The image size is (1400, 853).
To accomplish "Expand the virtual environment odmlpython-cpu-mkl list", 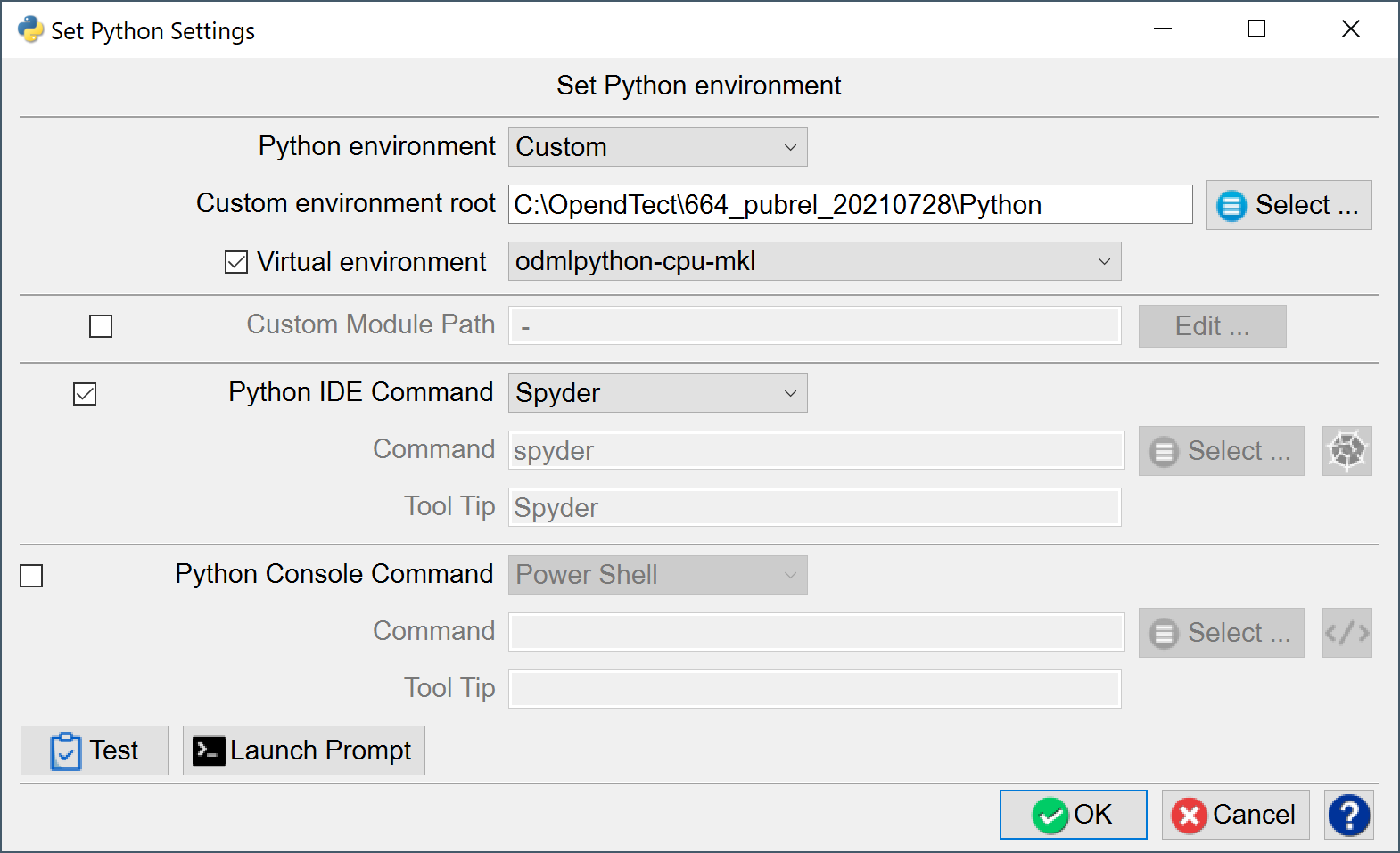I will coord(814,261).
